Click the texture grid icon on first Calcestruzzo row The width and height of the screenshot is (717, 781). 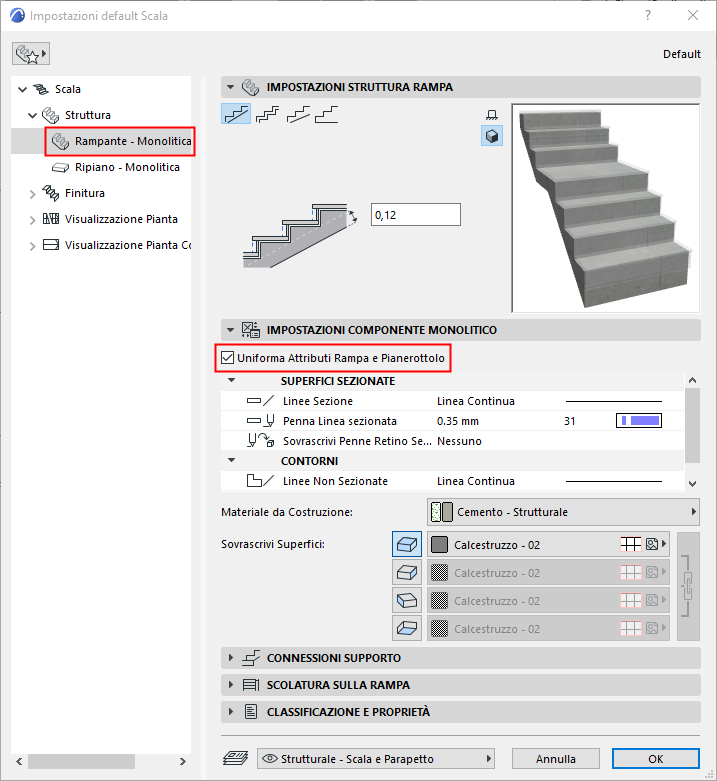point(630,544)
